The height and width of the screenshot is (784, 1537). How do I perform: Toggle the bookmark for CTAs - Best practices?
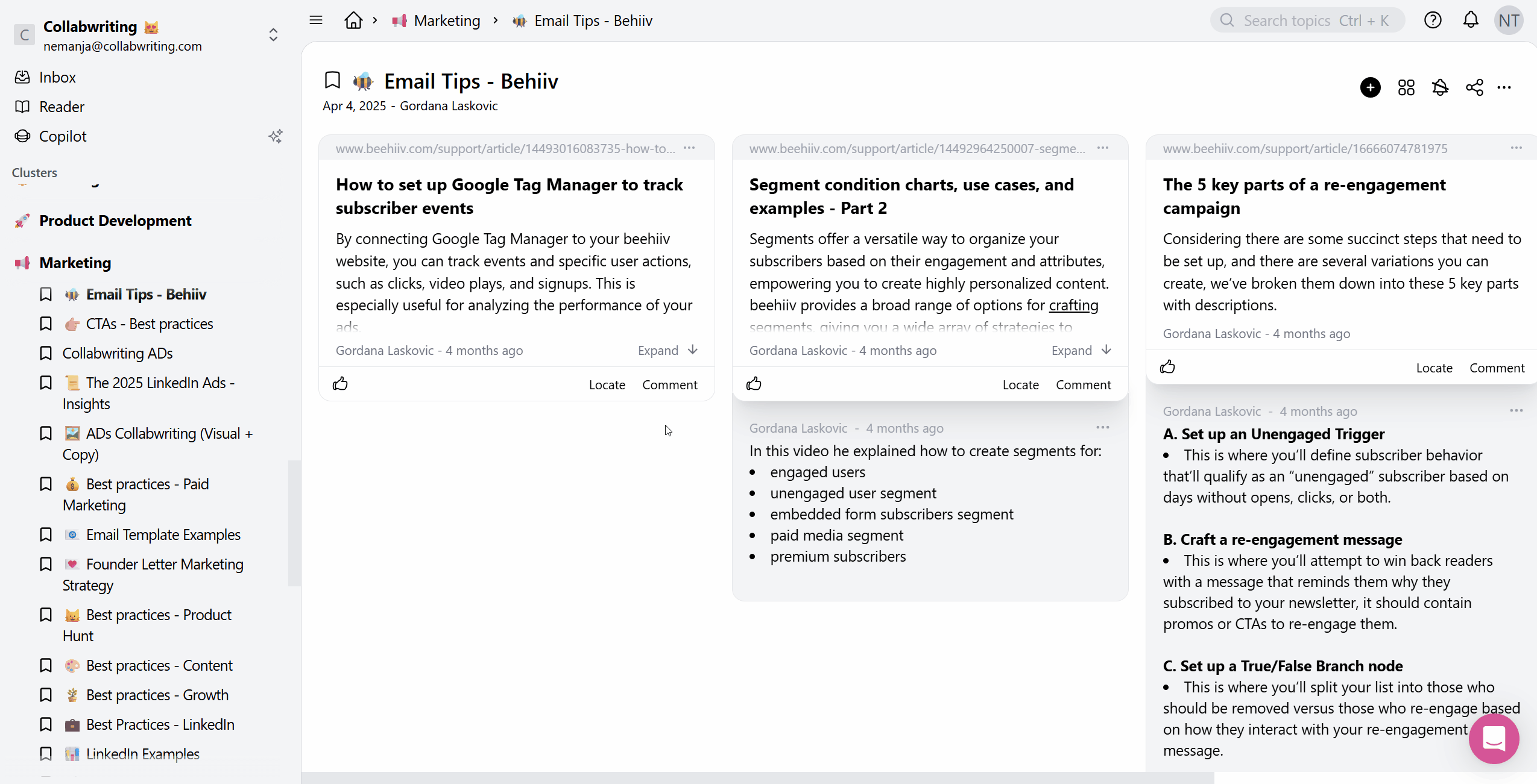tap(46, 324)
